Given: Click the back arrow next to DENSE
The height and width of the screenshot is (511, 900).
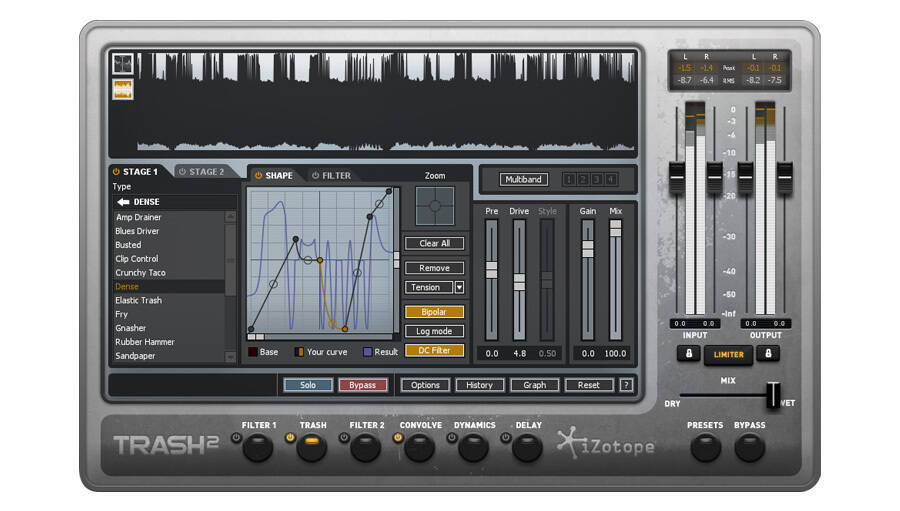Looking at the screenshot, I should coord(123,202).
